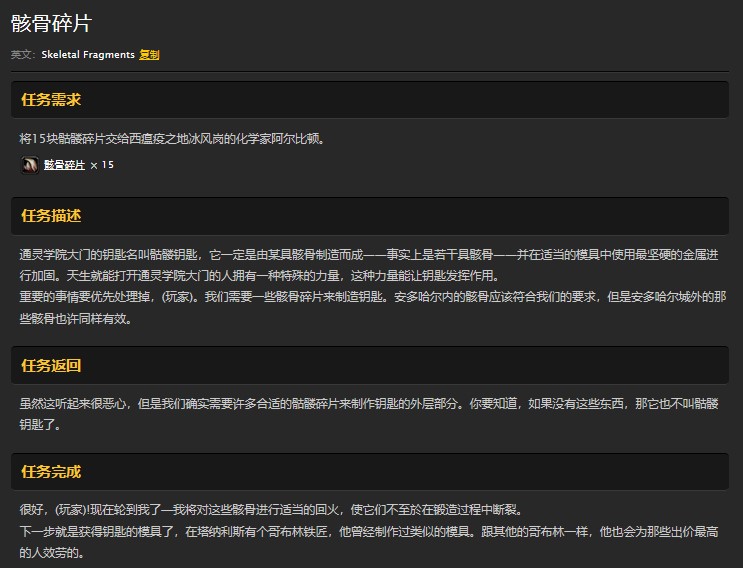This screenshot has height=568, width=743.
Task: Click the 骸骨碎片 item icon
Action: (x=30, y=165)
